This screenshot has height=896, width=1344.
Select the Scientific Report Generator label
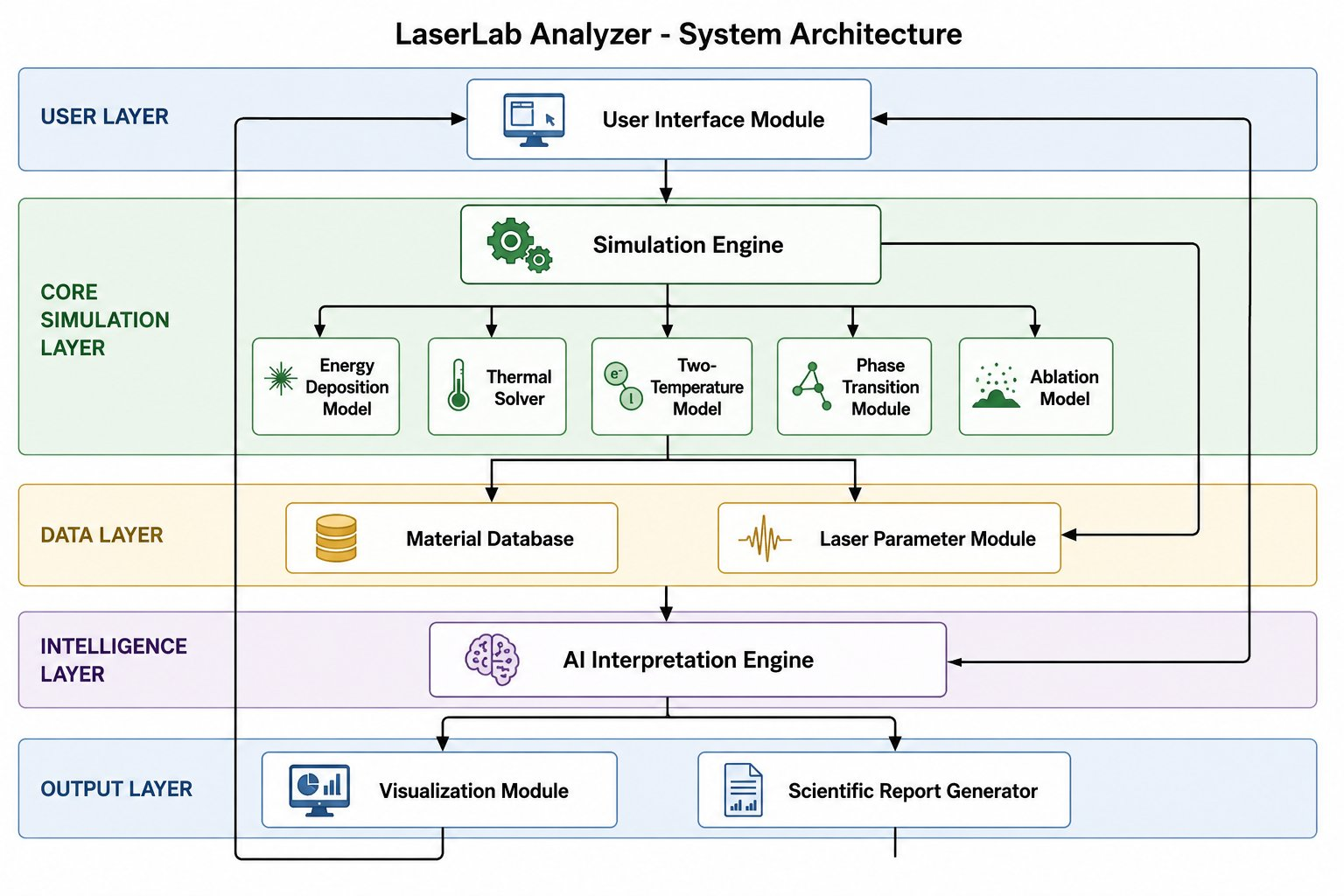(913, 791)
